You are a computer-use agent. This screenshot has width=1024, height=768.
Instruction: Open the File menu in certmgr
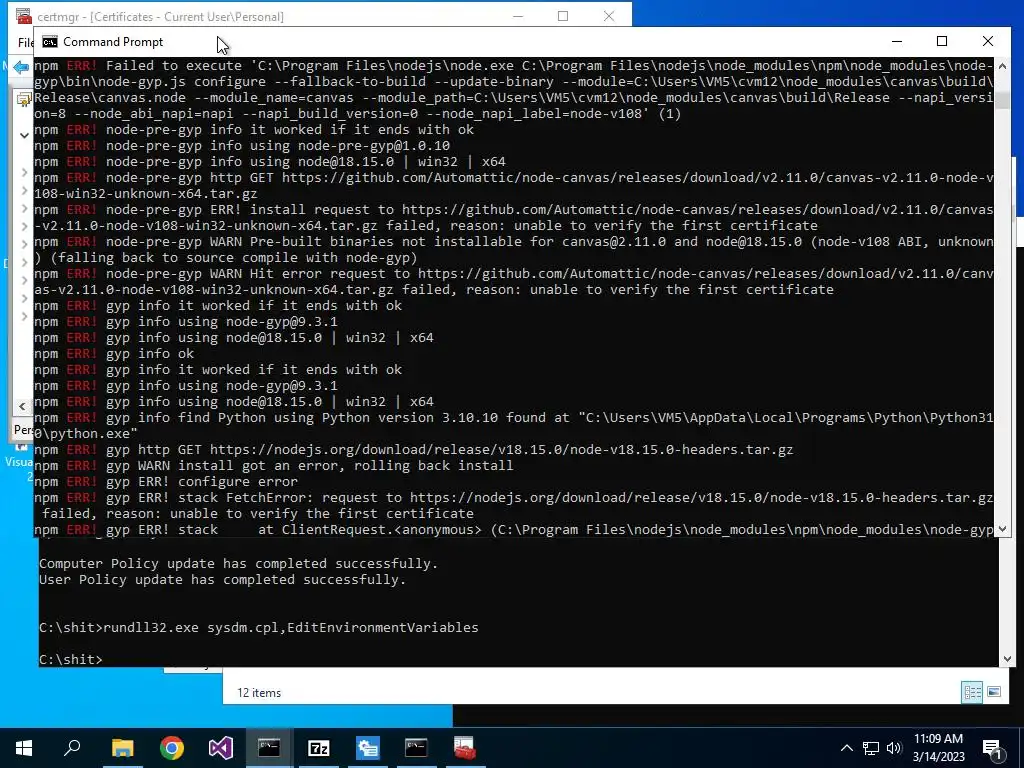[x=25, y=42]
